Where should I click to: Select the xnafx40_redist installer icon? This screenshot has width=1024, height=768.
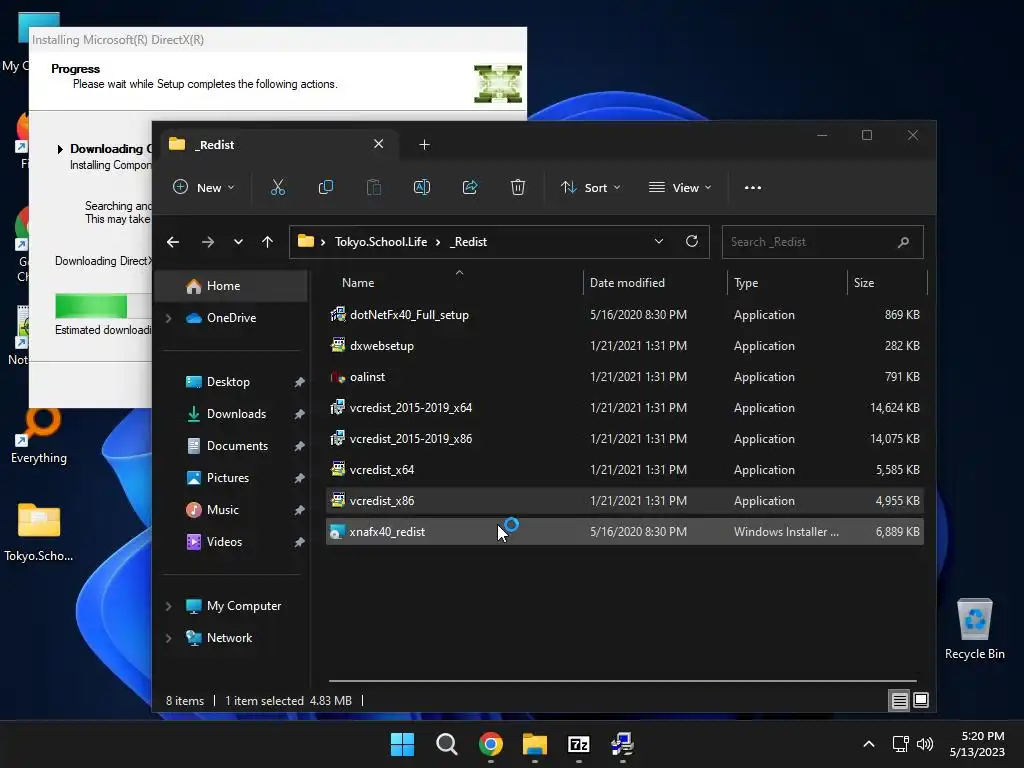338,532
